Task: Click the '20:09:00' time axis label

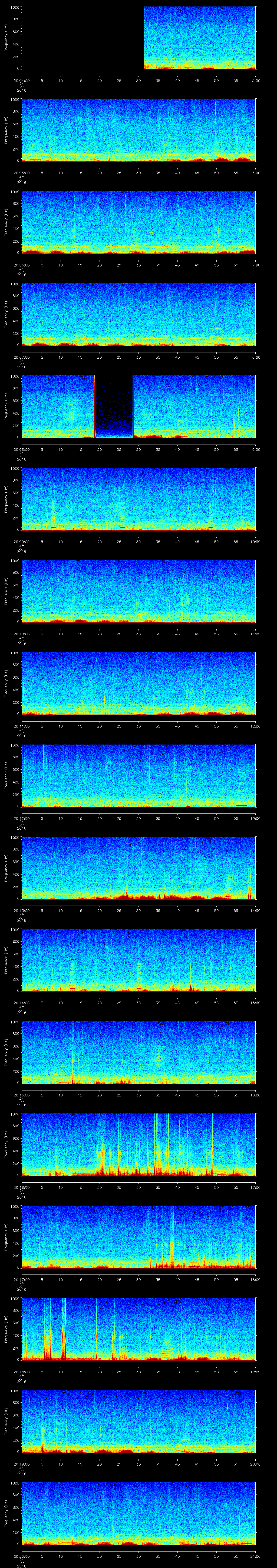Action: click(21, 542)
